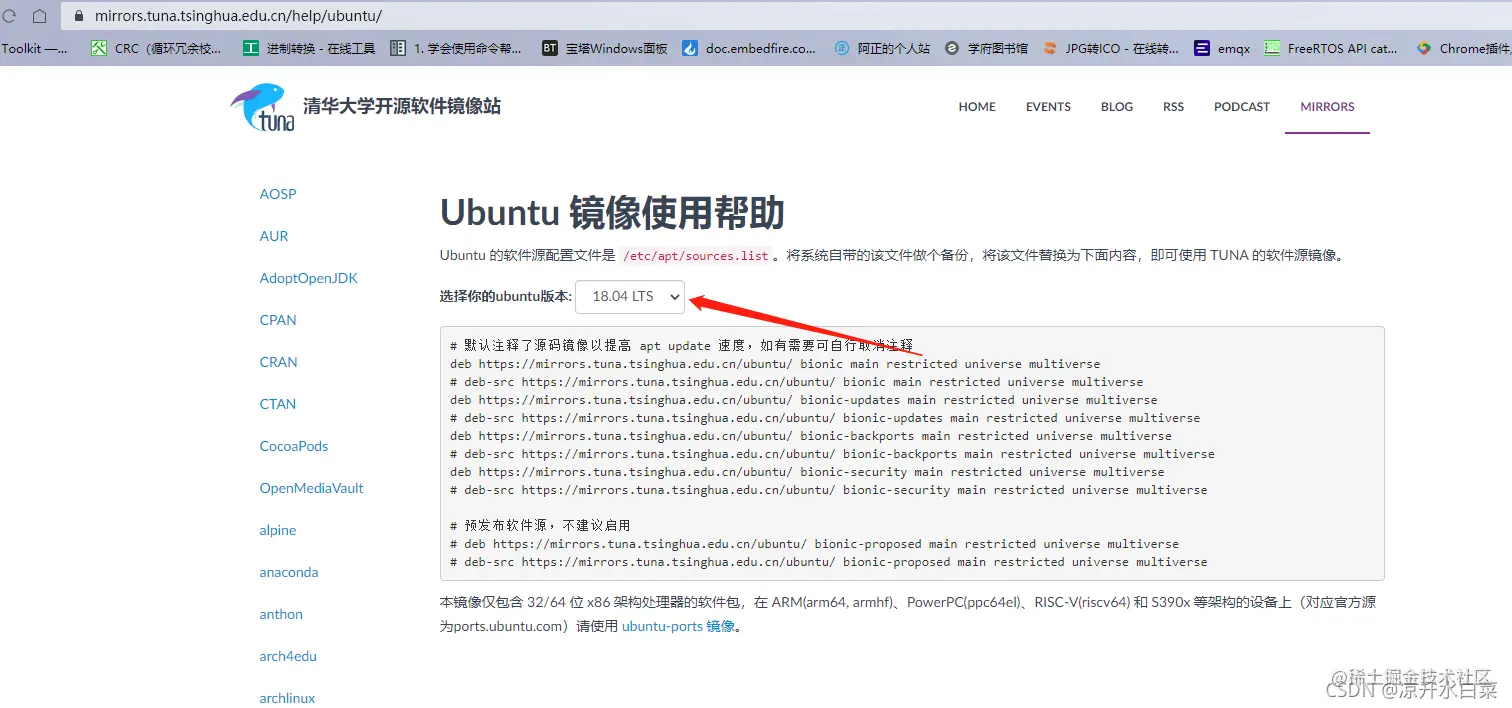Open alpine mirror help

(278, 530)
